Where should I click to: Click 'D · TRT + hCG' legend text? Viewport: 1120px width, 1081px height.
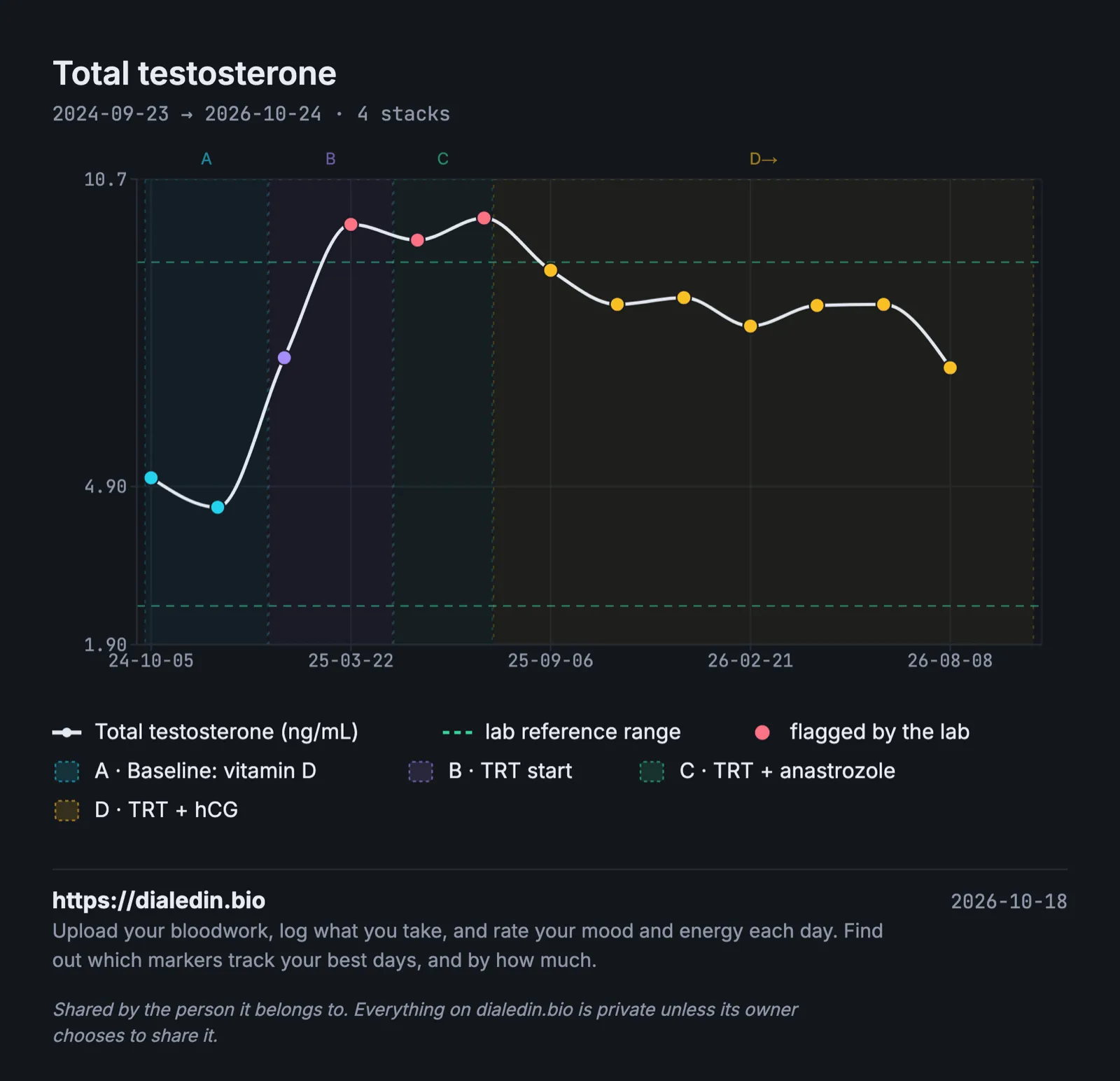point(167,810)
